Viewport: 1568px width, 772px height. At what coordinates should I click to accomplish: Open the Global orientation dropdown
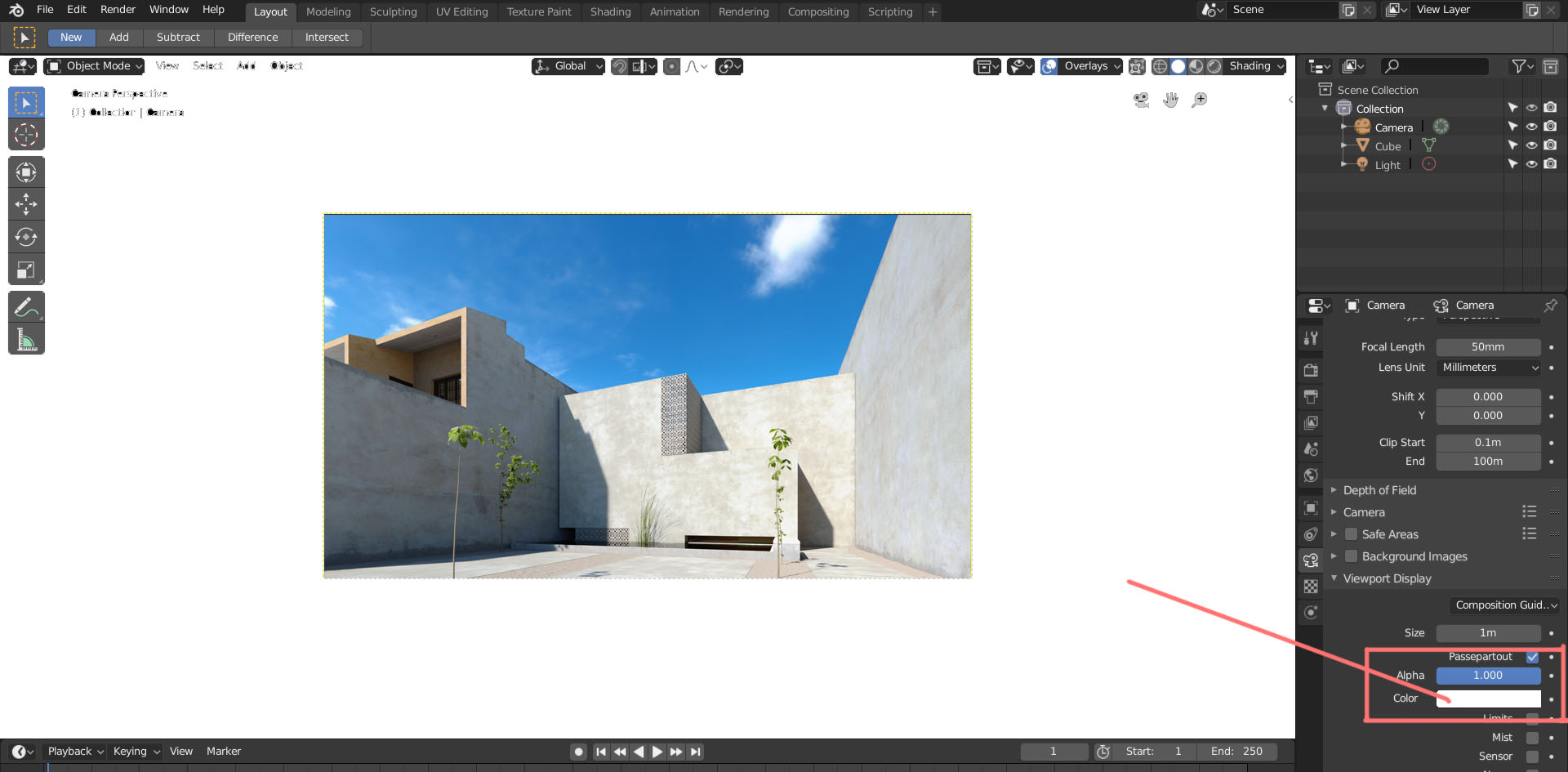[x=568, y=66]
